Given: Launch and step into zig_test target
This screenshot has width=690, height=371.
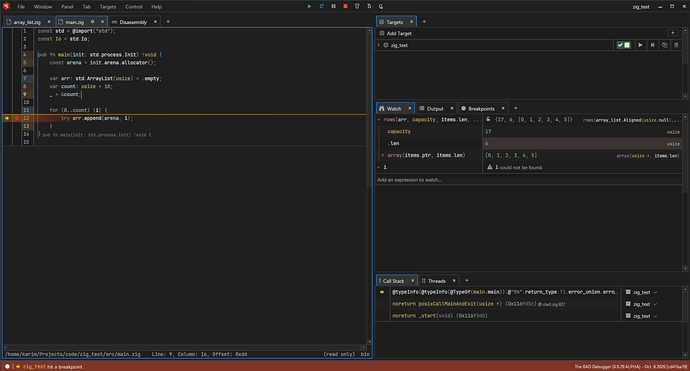Looking at the screenshot, I should [x=653, y=45].
